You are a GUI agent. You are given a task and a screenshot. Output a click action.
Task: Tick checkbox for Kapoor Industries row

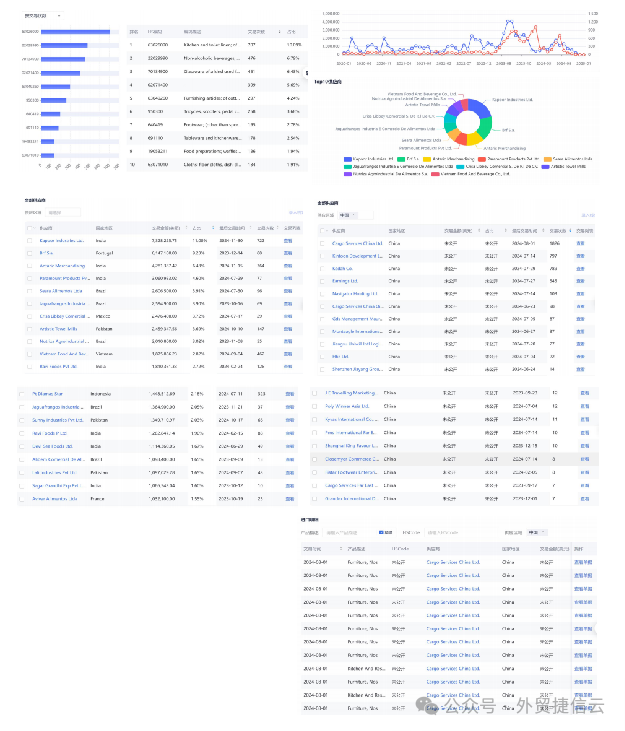coord(30,241)
